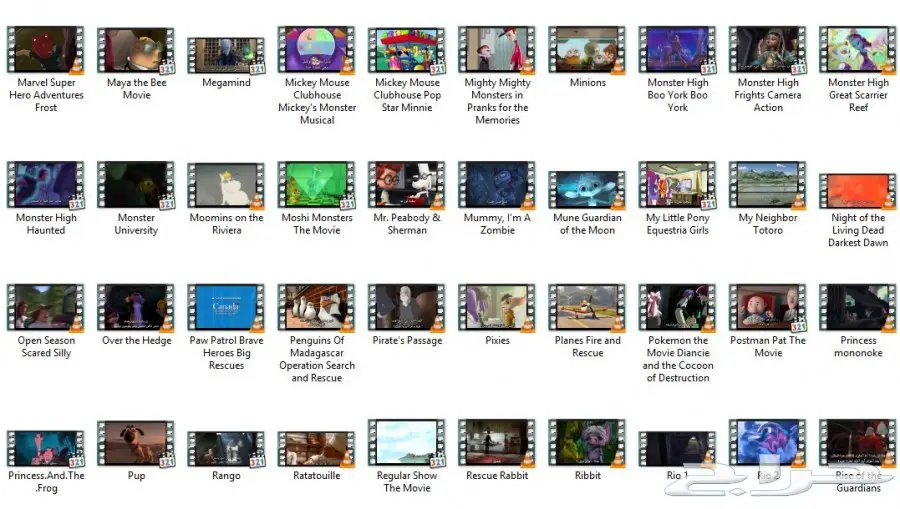
Task: Click the Pup video file icon
Action: (x=136, y=443)
